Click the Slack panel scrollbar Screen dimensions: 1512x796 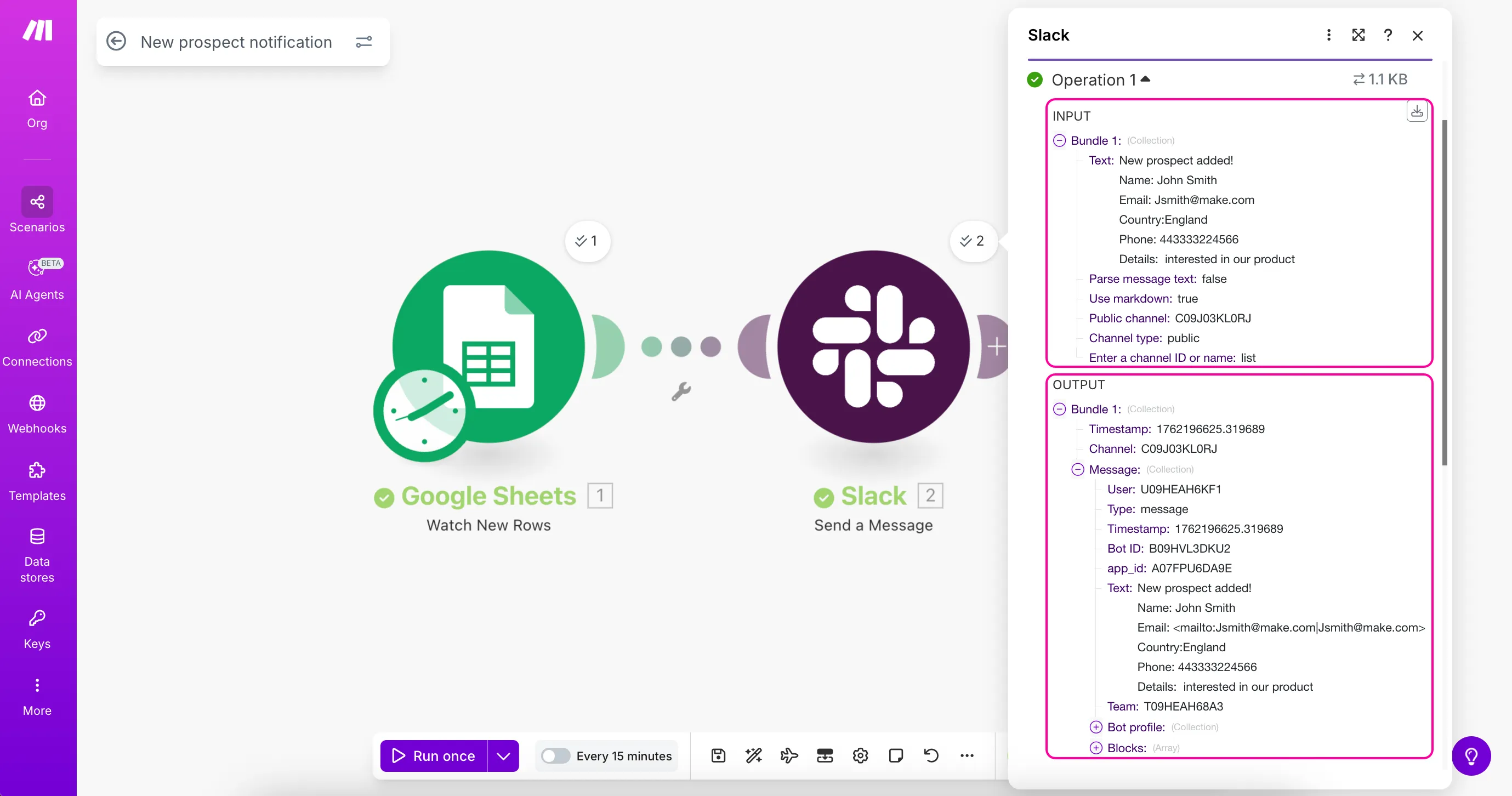click(x=1445, y=292)
